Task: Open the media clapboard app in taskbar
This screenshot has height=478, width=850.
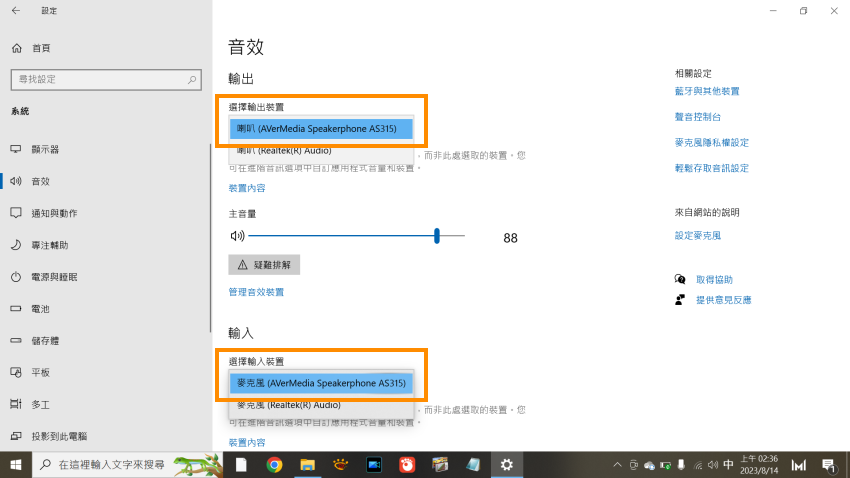Action: point(440,465)
